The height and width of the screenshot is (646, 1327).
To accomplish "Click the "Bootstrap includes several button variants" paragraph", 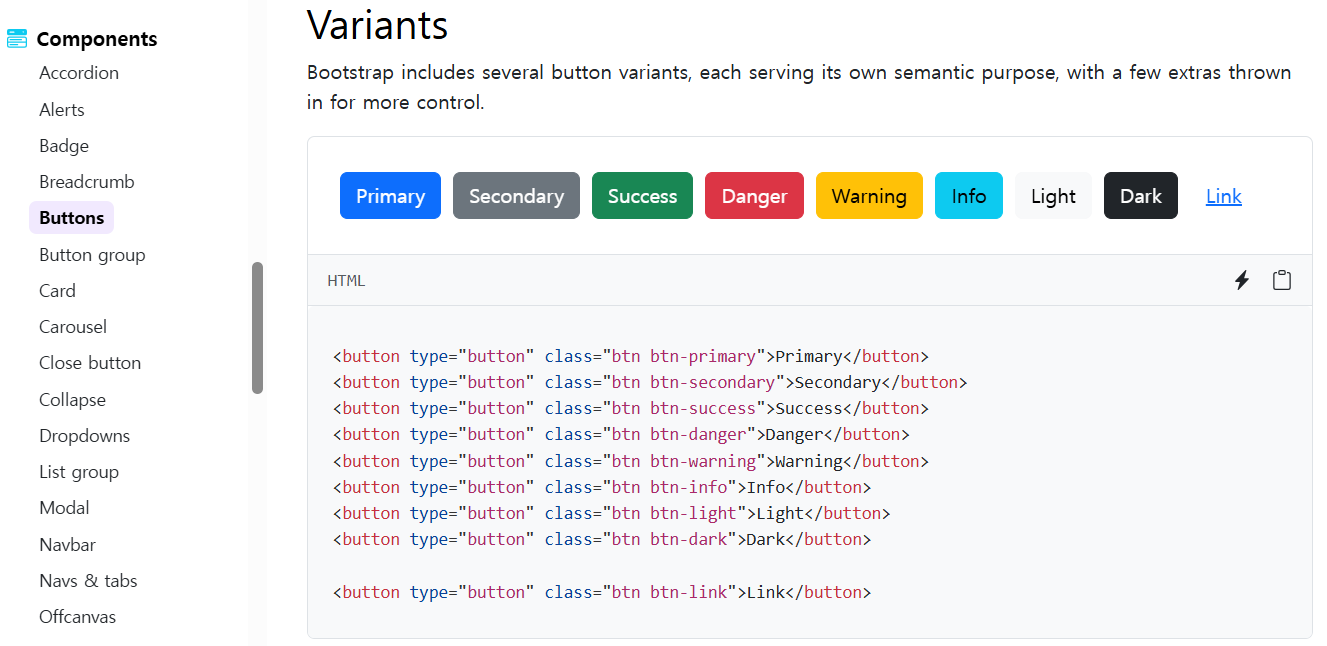I will [x=799, y=87].
